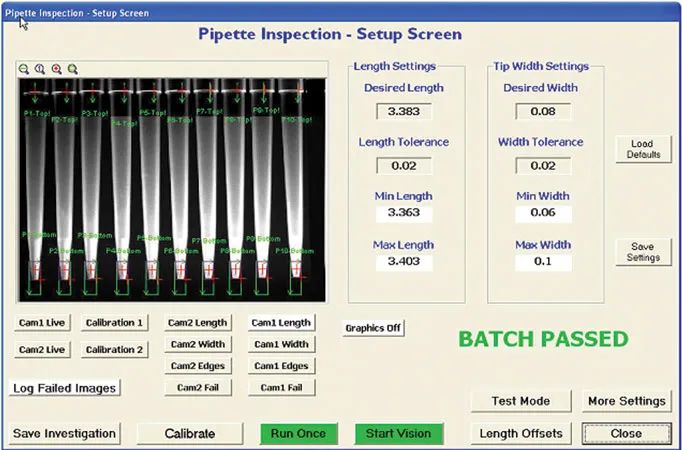Select the Cam1 Live view
Viewport: 682px width, 450px height.
pos(41,323)
